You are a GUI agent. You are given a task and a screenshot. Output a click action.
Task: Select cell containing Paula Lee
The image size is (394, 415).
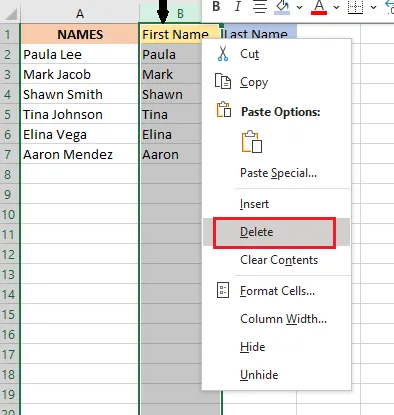80,54
